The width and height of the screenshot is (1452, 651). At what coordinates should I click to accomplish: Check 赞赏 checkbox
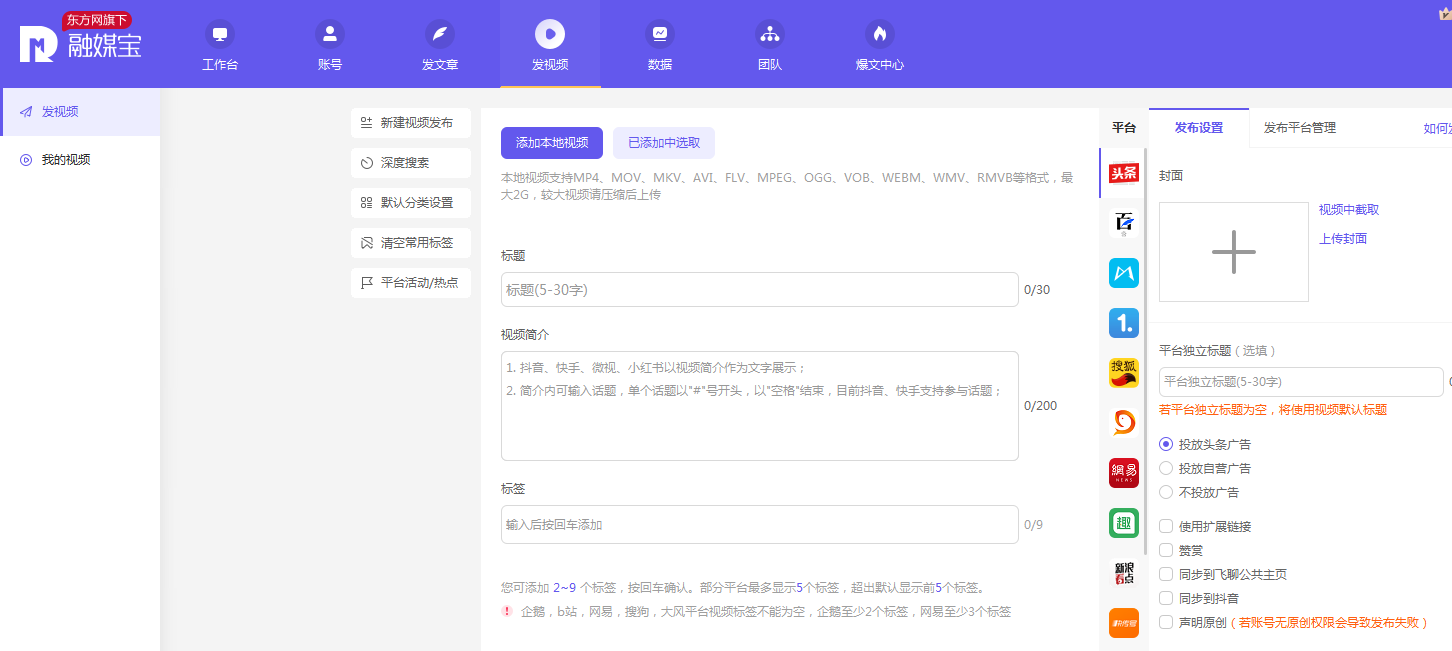(1166, 550)
